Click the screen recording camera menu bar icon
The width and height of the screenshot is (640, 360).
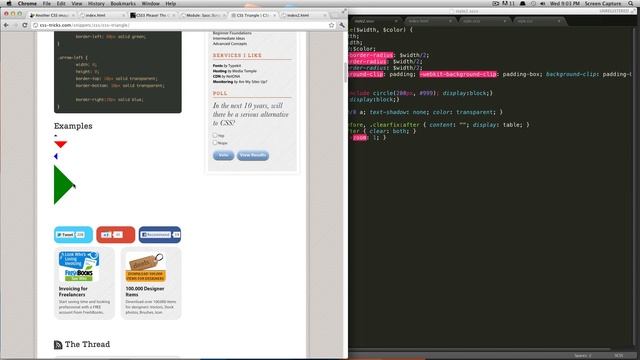(496, 3)
